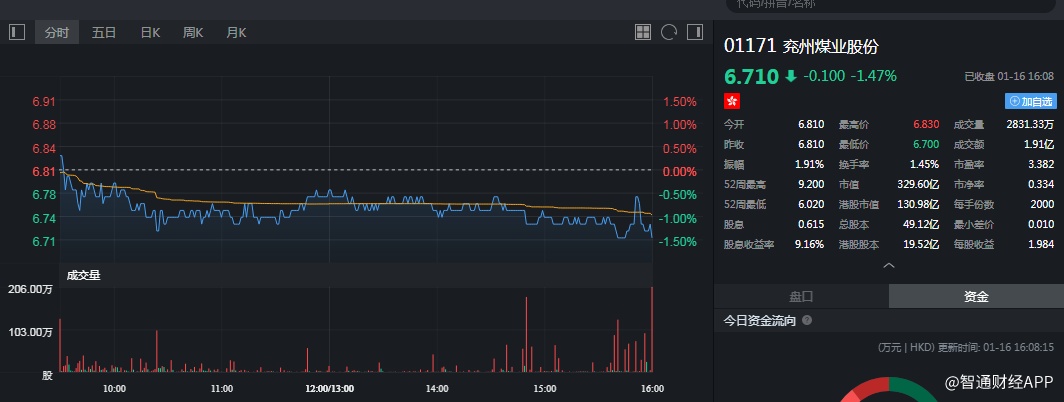This screenshot has height=402, width=1064.
Task: Switch to 周K weekly candlestick view
Action: (x=193, y=32)
